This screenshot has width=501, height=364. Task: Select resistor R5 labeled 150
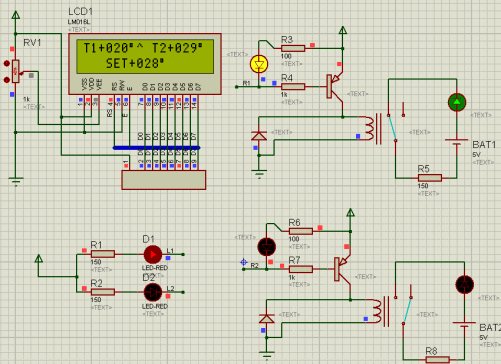pyautogui.click(x=430, y=178)
